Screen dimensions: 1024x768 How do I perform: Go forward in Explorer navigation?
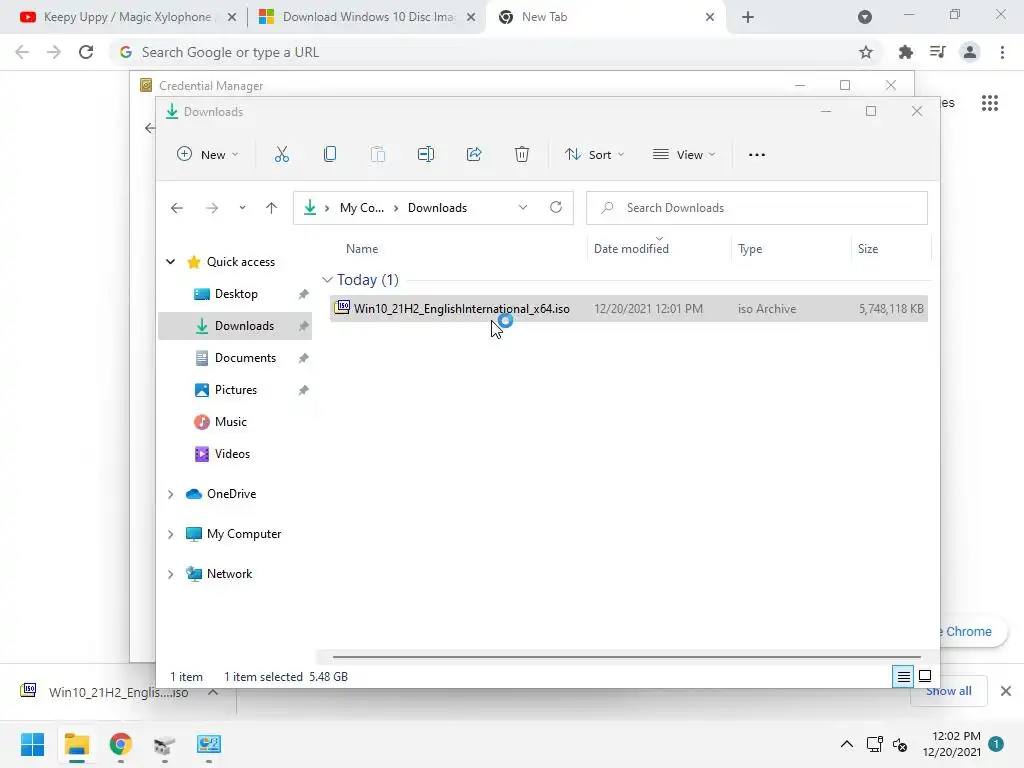212,208
